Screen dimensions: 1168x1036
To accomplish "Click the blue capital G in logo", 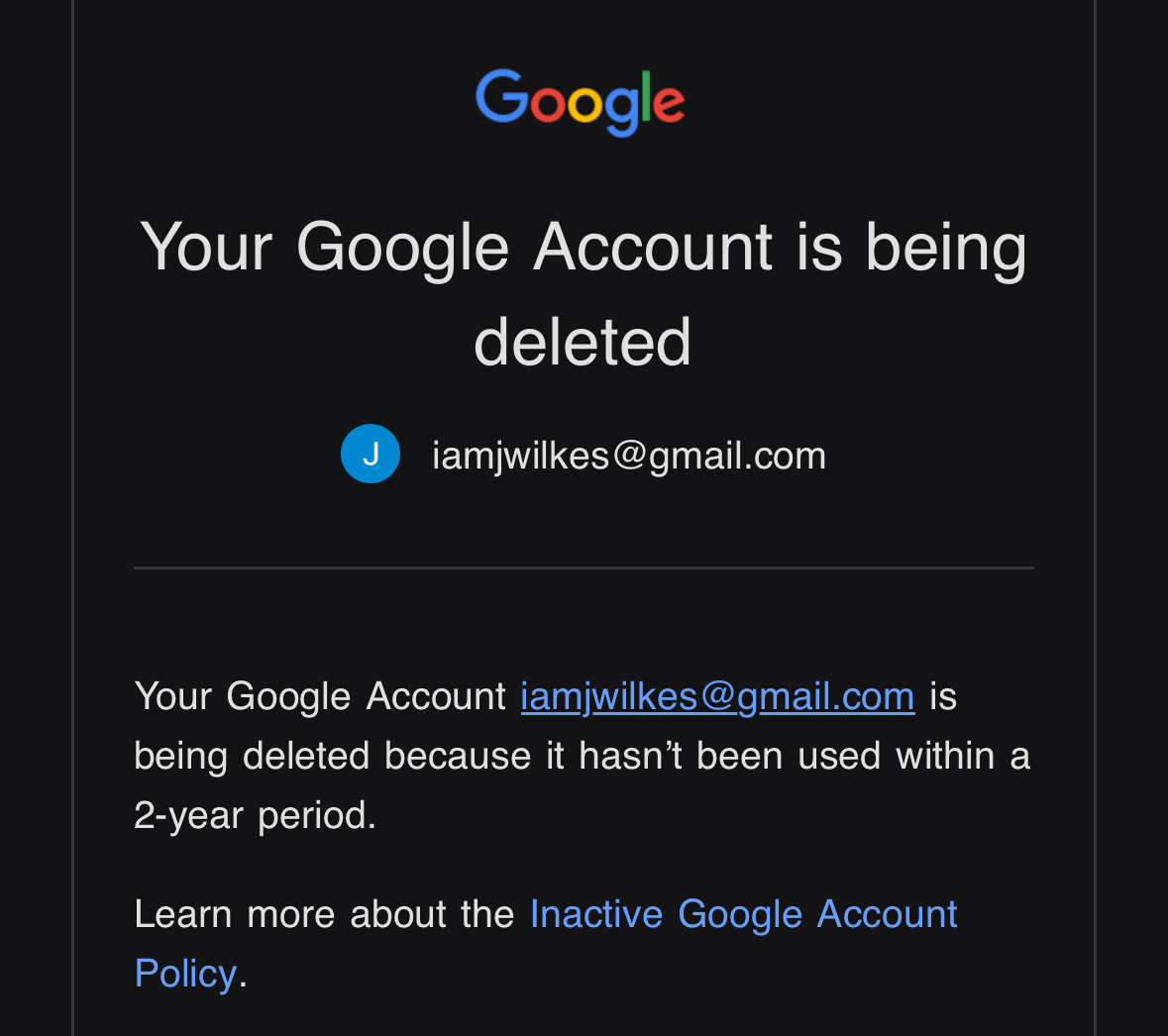I will point(501,97).
